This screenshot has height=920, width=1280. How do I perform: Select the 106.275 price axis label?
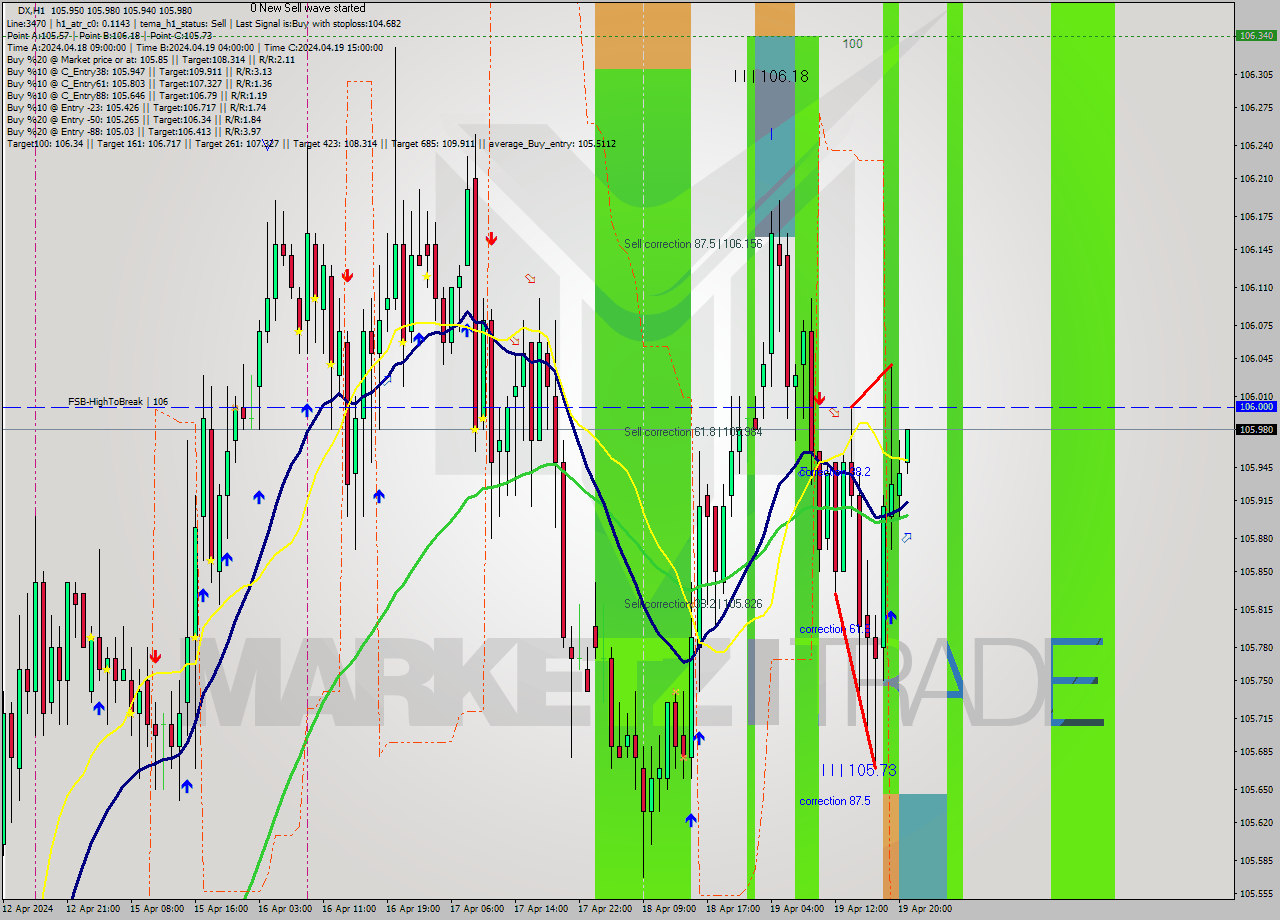1256,107
